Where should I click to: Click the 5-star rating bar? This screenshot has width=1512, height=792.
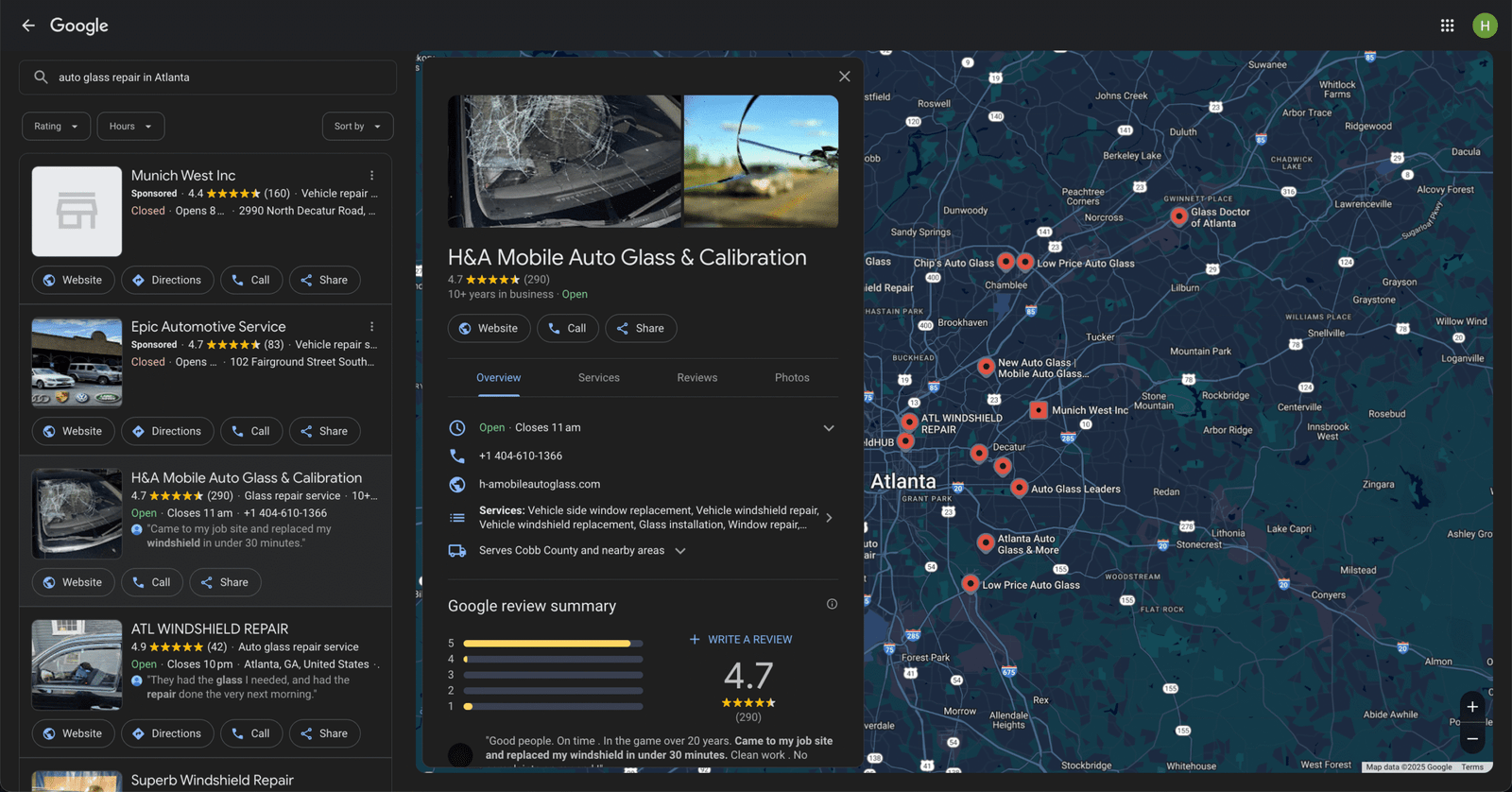[x=553, y=644]
